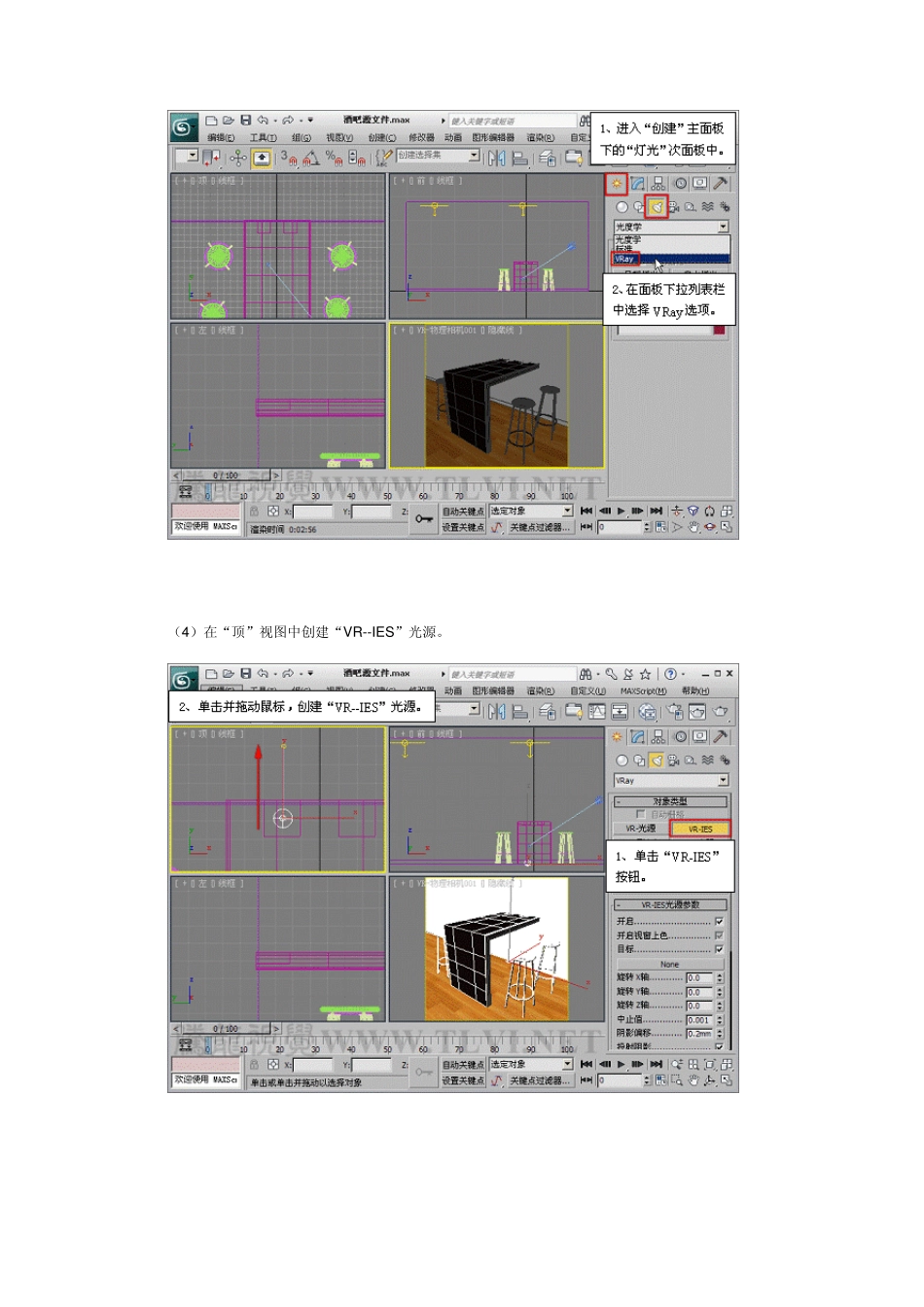
Task: Open the Display panel tab in the lower screenshot
Action: click(699, 737)
